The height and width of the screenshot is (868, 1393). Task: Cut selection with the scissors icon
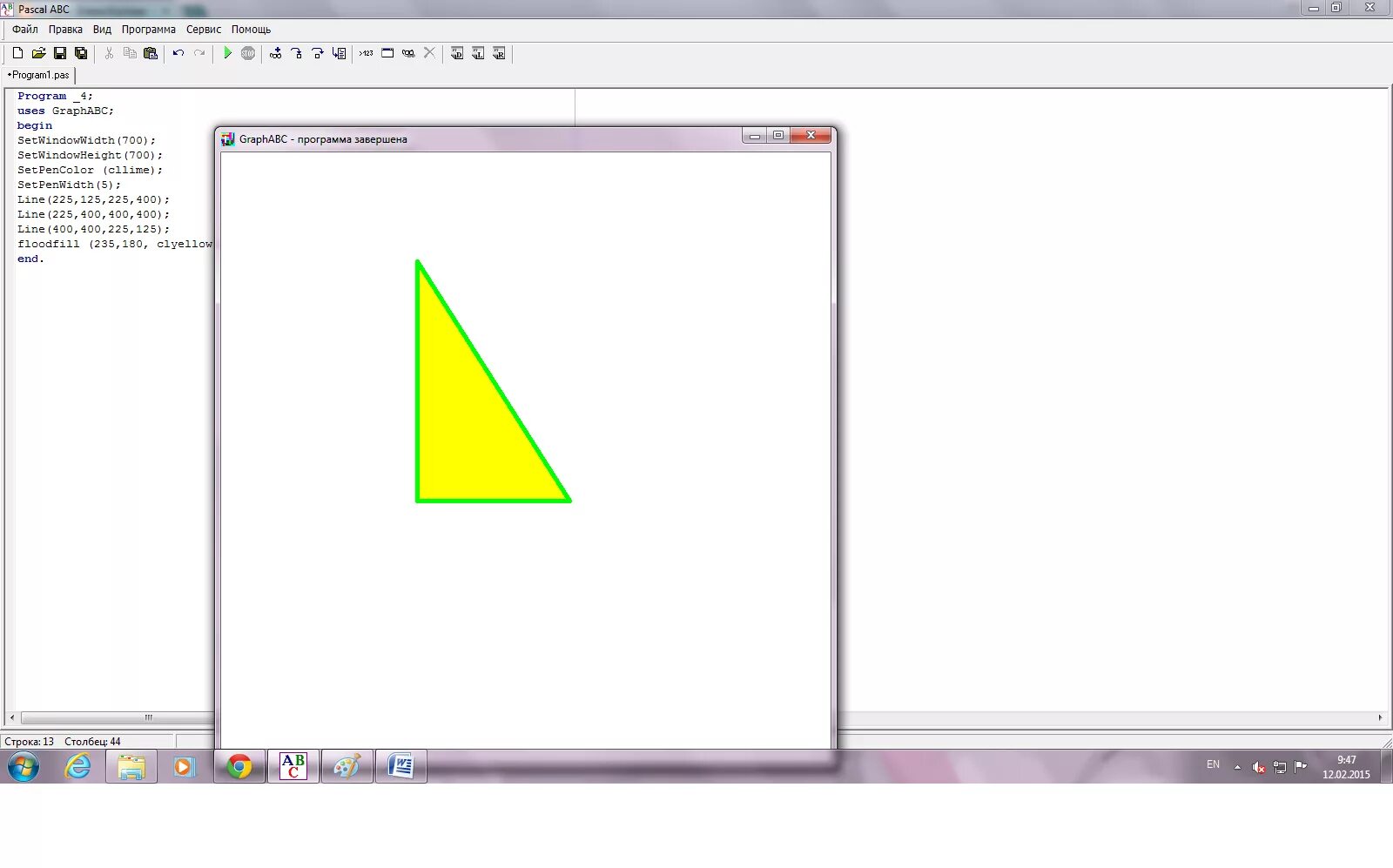point(109,53)
